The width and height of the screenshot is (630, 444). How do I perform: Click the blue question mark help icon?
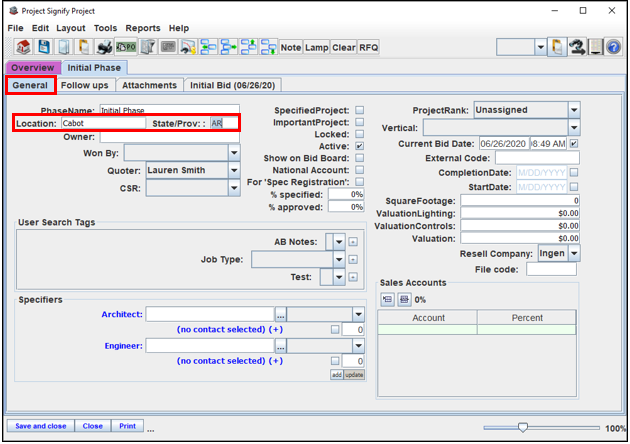coord(614,47)
